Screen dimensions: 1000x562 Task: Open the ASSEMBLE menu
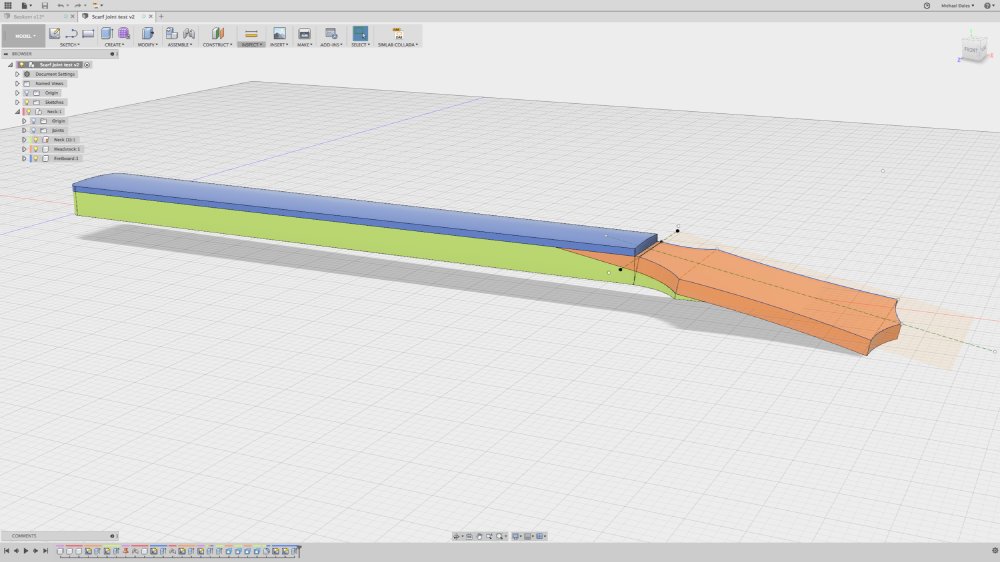coord(180,45)
